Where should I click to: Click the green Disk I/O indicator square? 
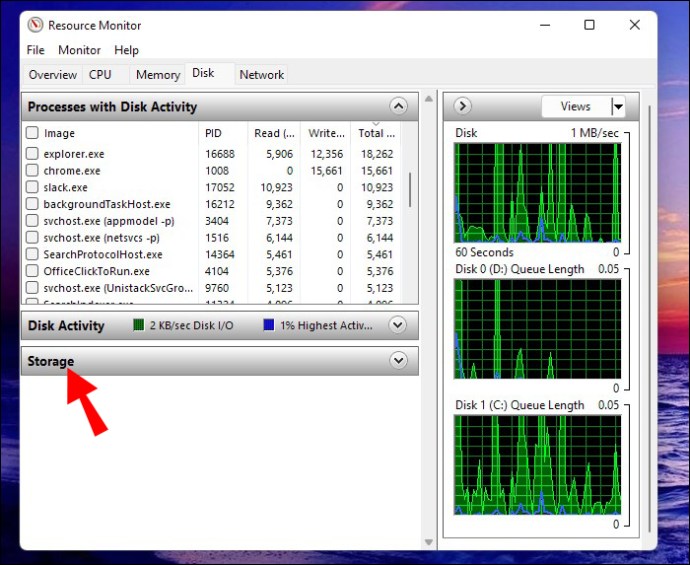tap(139, 325)
